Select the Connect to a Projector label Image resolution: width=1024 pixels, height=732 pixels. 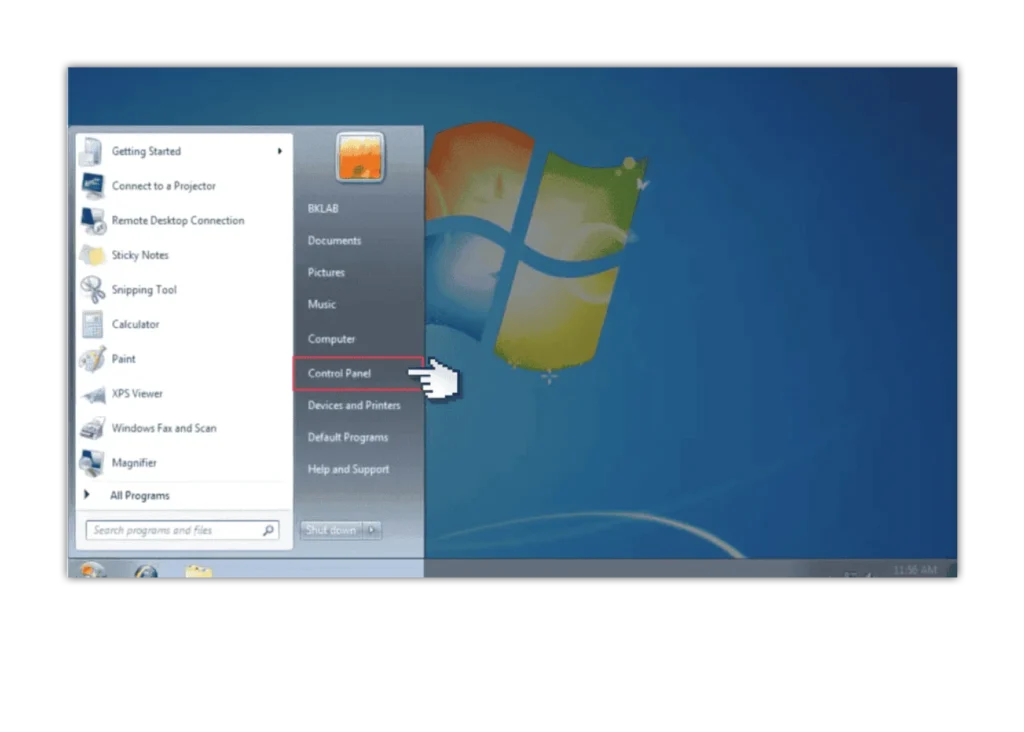tap(163, 186)
